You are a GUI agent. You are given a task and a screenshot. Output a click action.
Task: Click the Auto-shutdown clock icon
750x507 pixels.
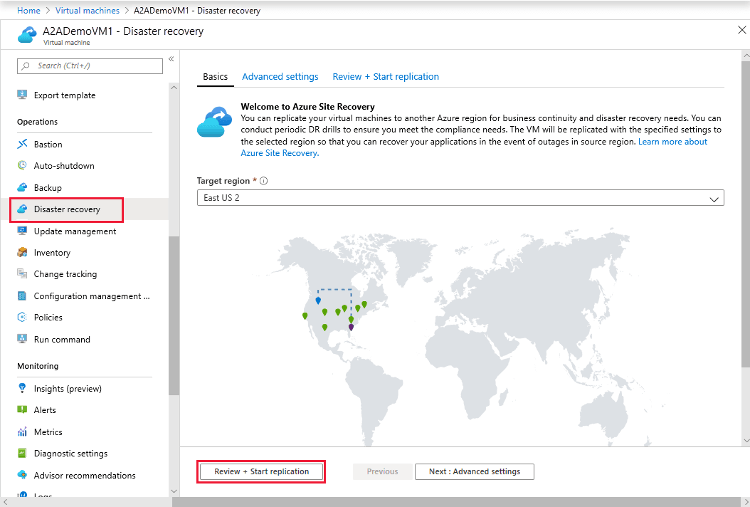[x=23, y=166]
